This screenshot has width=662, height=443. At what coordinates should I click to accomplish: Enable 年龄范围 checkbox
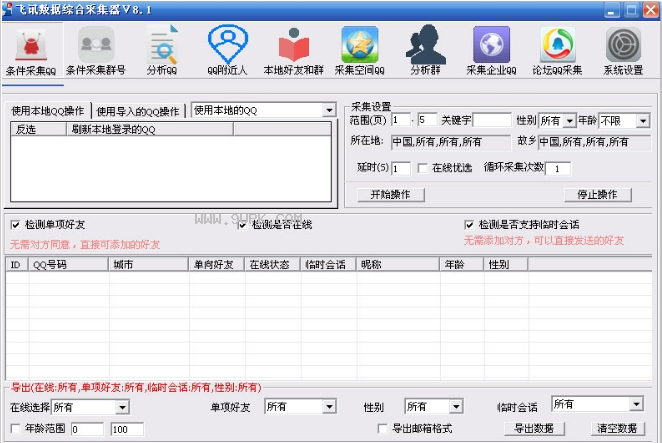point(16,429)
